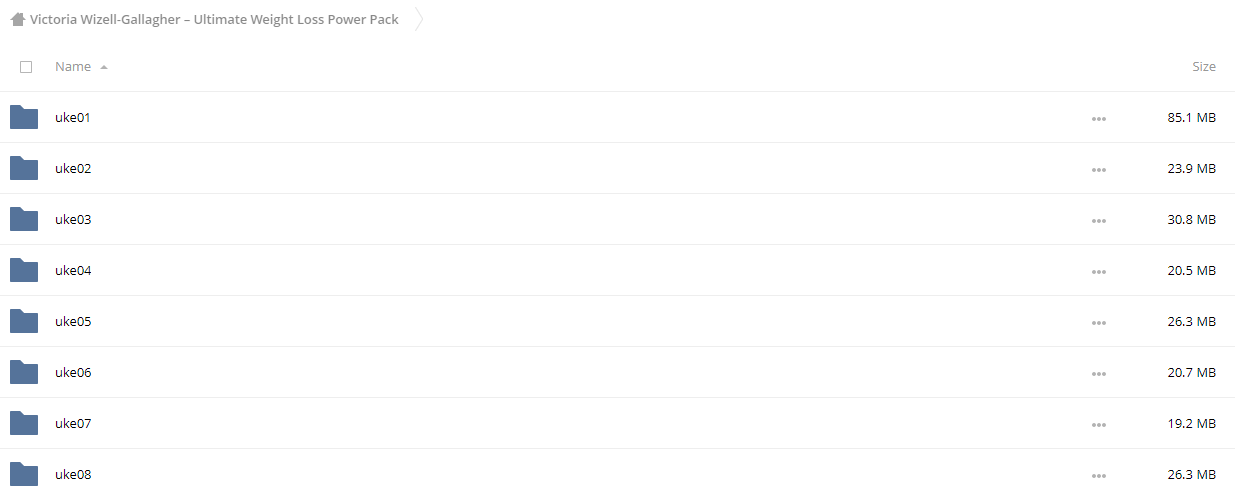Open the uke06 folder by name
The height and width of the screenshot is (496, 1235).
click(73, 372)
